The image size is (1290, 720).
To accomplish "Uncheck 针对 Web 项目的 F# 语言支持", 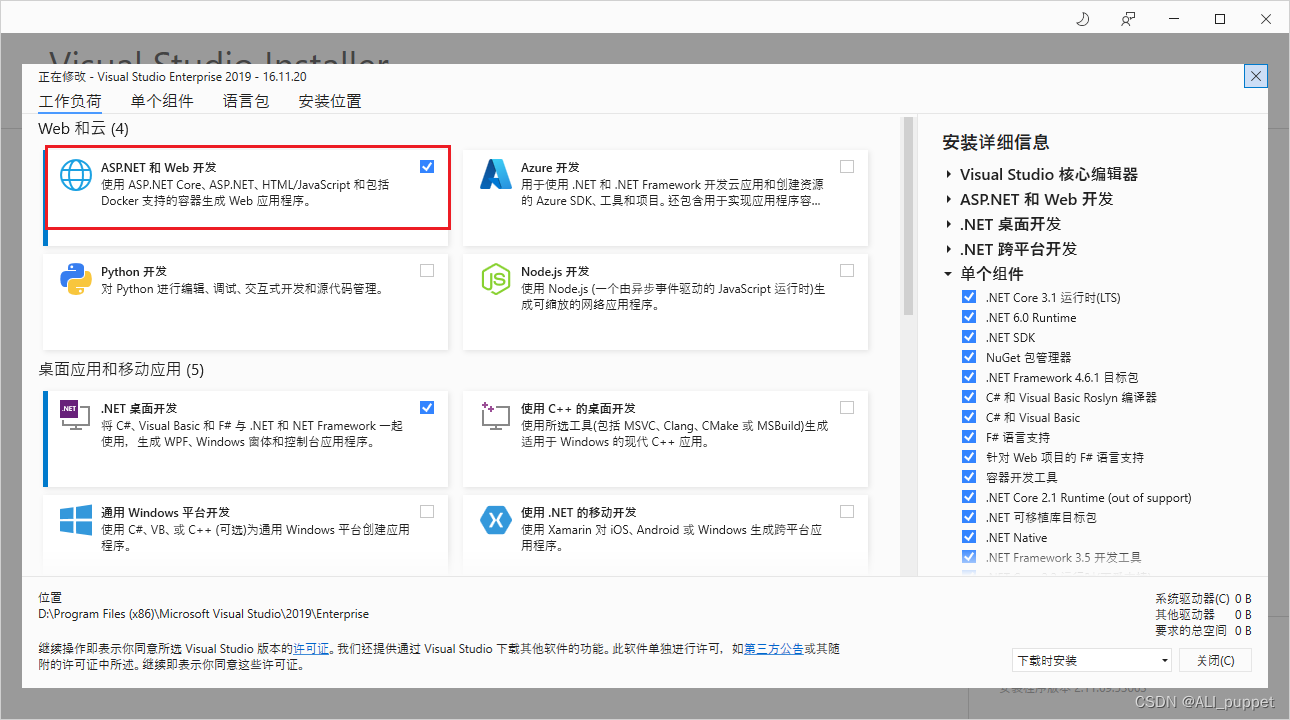I will [968, 457].
